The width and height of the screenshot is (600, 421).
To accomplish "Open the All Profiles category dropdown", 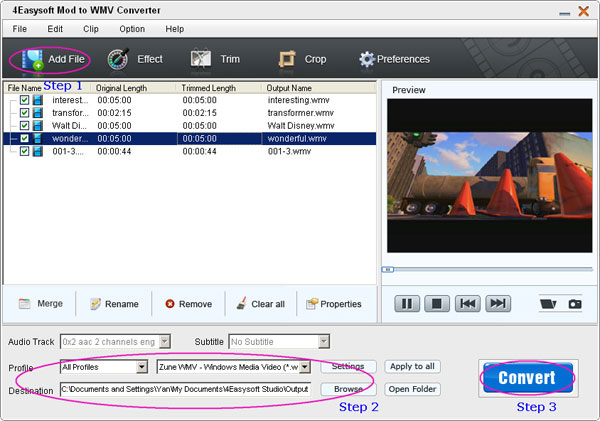I will tap(142, 367).
